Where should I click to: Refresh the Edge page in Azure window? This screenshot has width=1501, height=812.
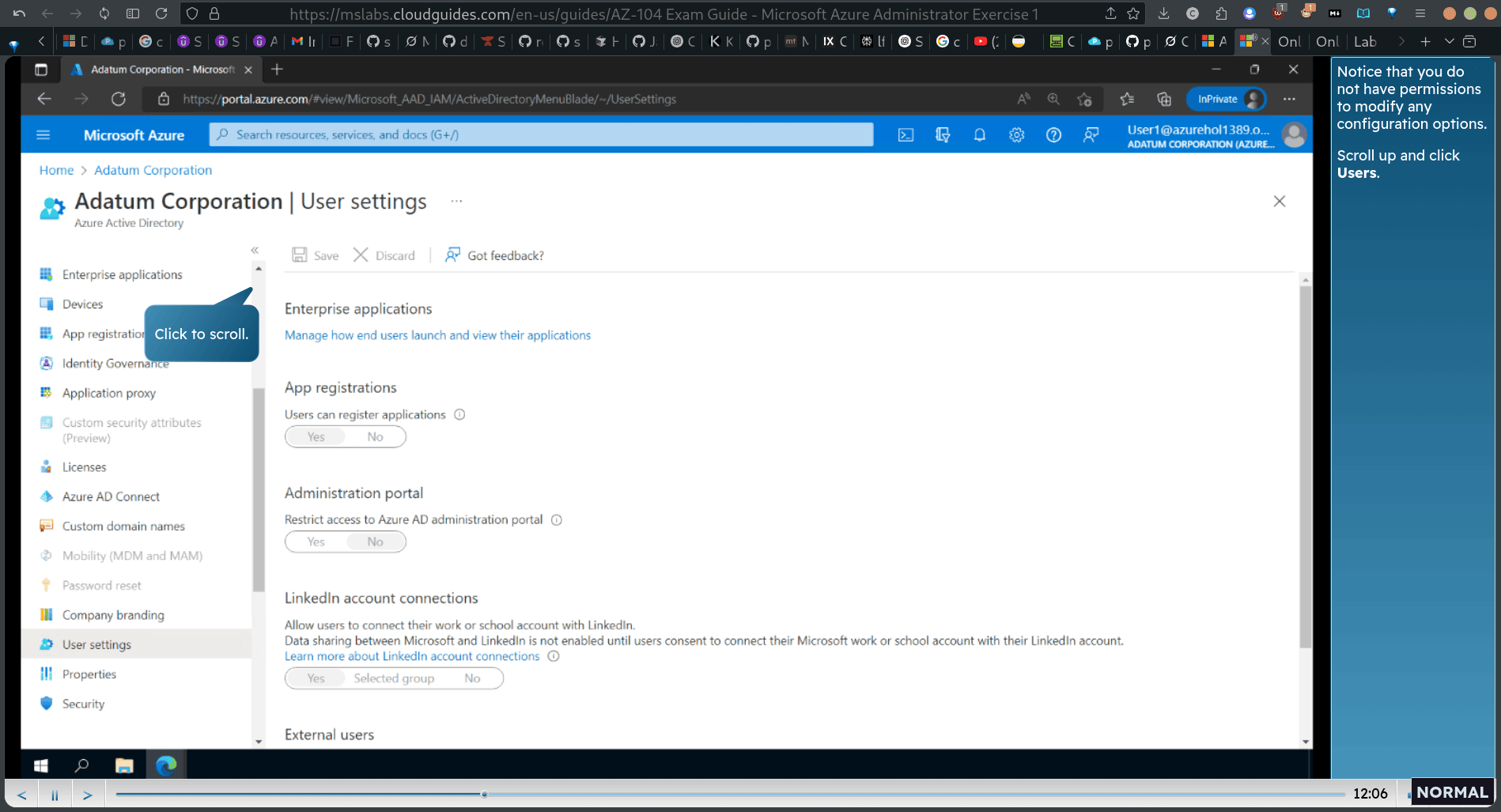(x=119, y=99)
